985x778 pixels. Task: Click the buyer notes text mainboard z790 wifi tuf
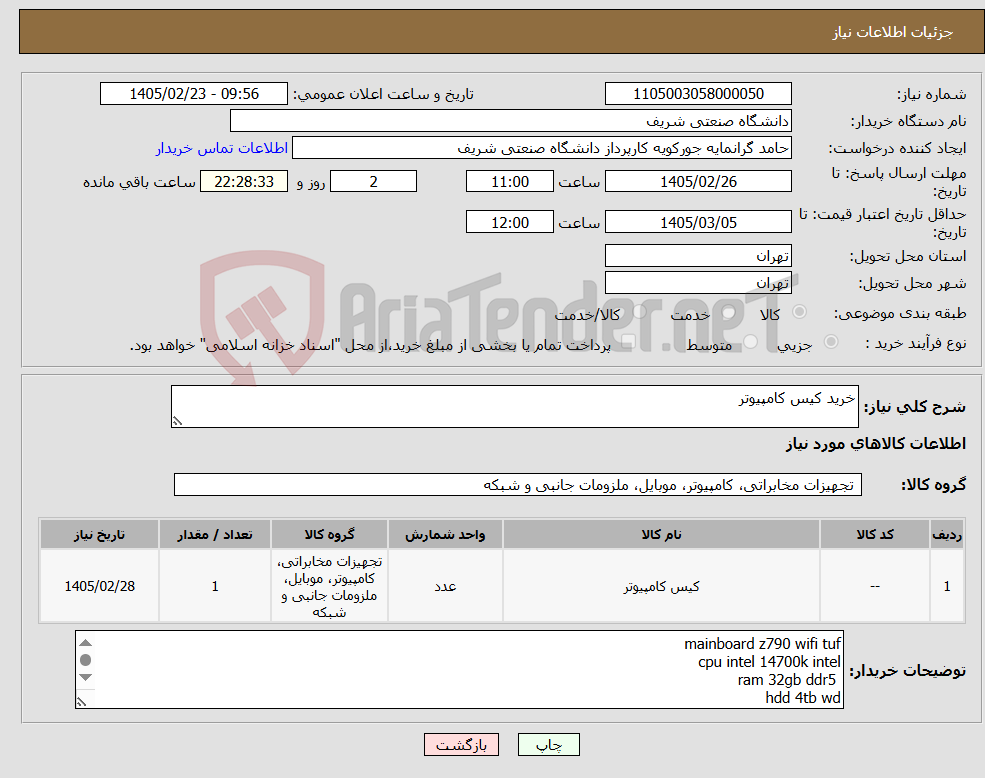762,644
